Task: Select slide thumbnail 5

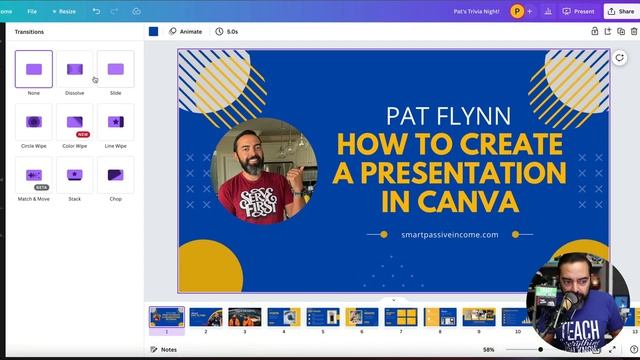Action: pyautogui.click(x=323, y=317)
